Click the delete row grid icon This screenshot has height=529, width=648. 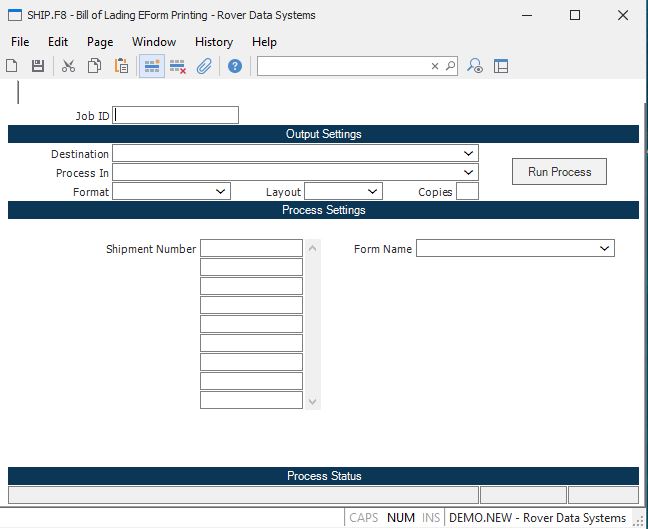pos(178,66)
